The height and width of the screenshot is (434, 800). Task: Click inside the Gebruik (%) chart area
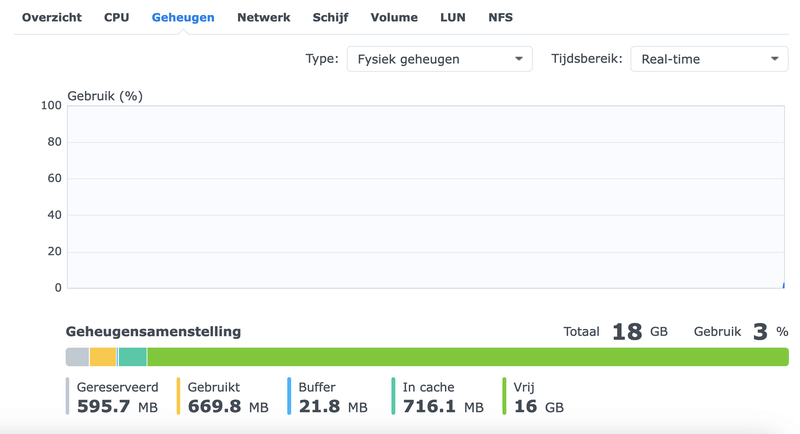point(425,197)
